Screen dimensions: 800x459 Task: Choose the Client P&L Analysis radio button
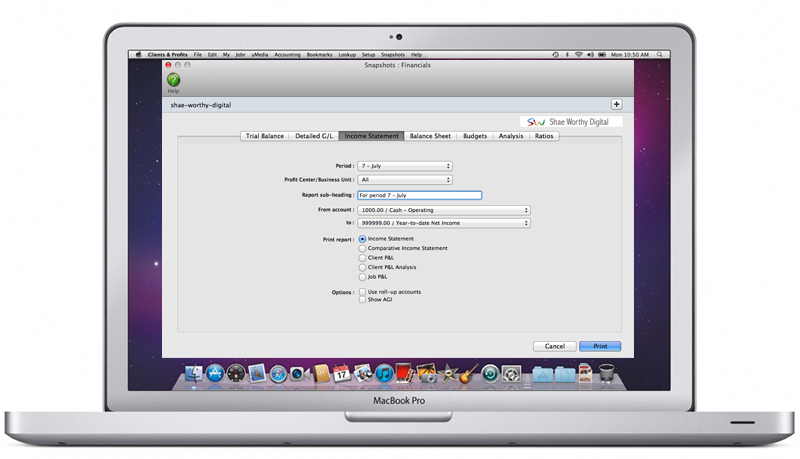pos(362,267)
